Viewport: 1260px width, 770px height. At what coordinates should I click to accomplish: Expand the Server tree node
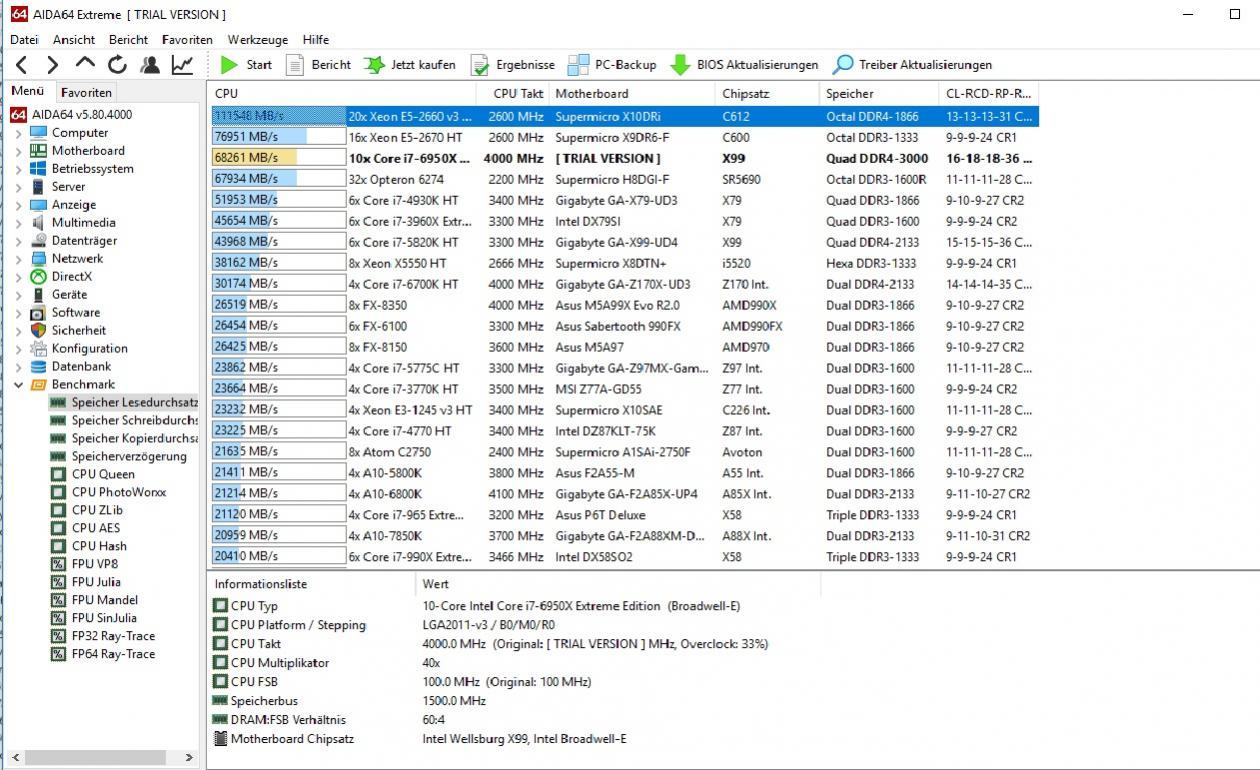pos(19,187)
